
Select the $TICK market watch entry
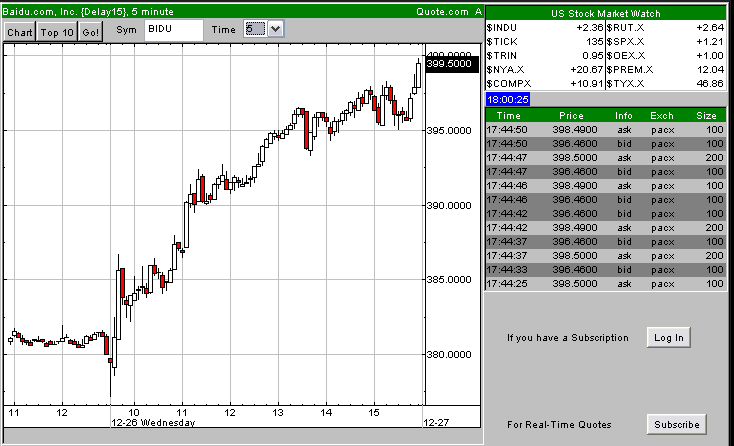tap(545, 42)
